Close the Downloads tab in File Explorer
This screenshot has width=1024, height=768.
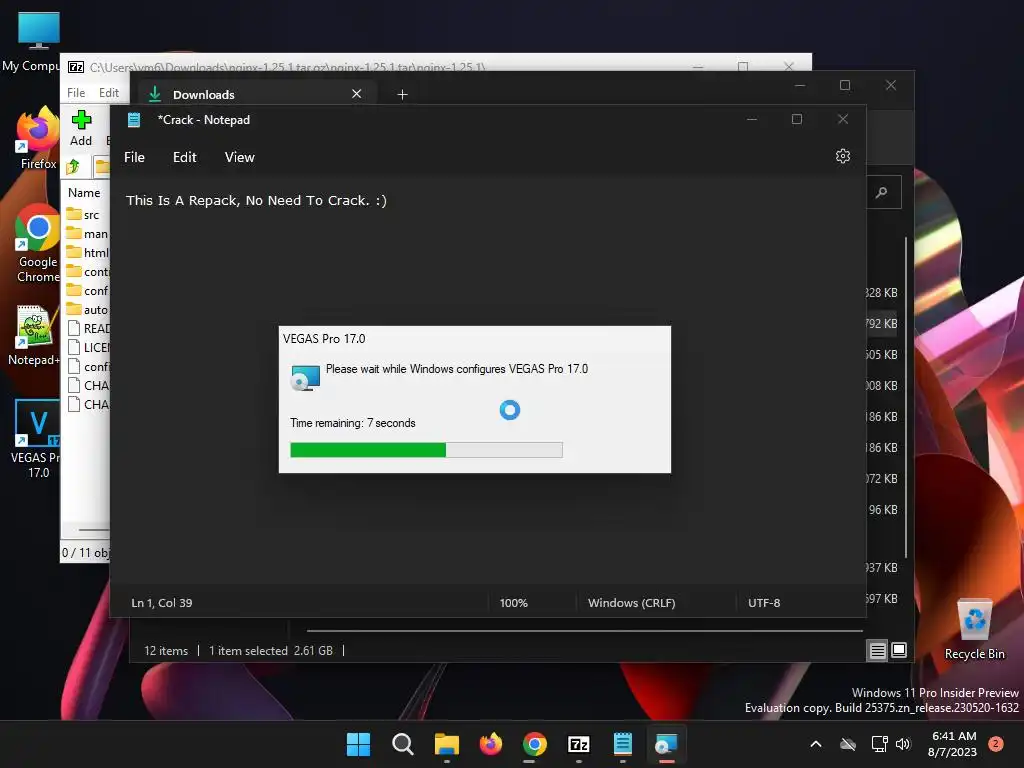(x=357, y=94)
